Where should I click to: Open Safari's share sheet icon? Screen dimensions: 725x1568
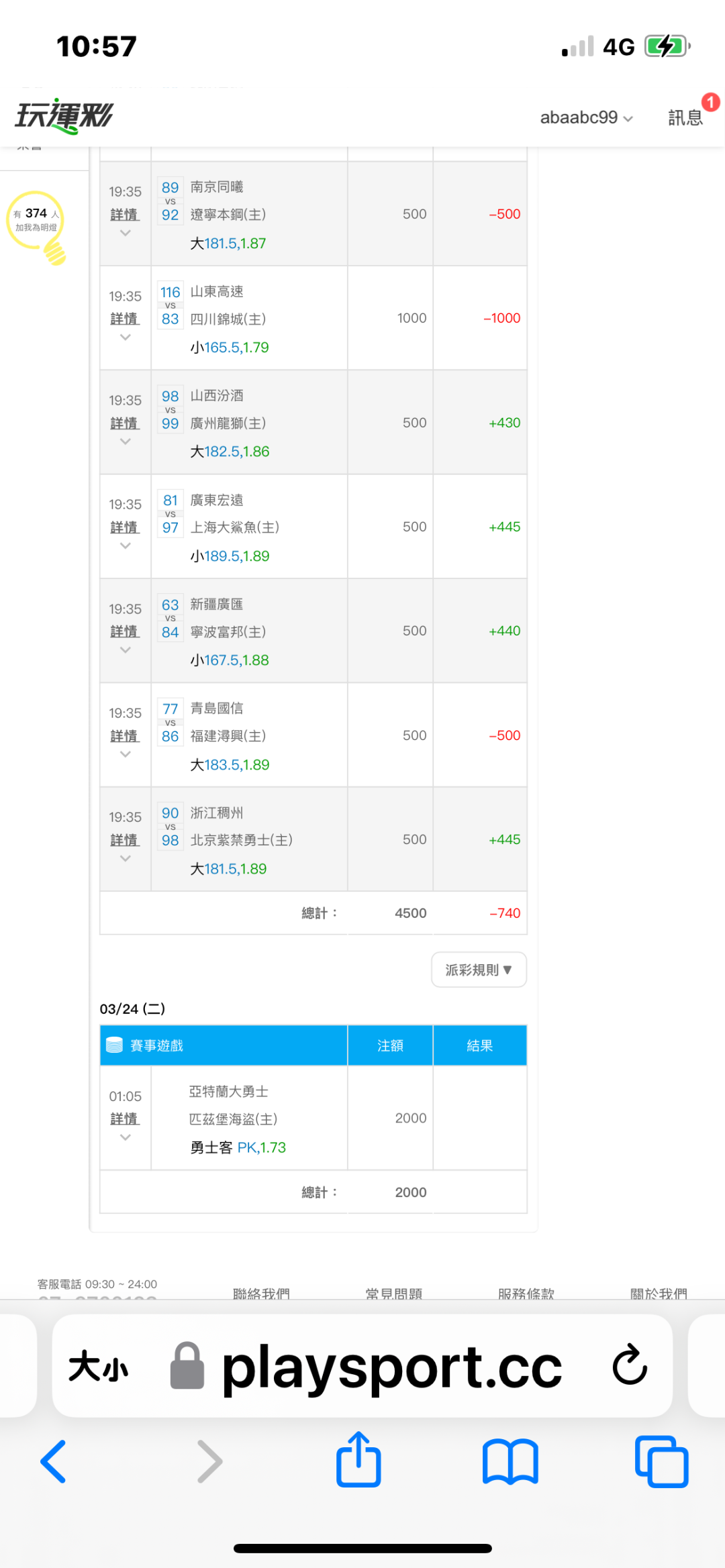[x=358, y=1460]
